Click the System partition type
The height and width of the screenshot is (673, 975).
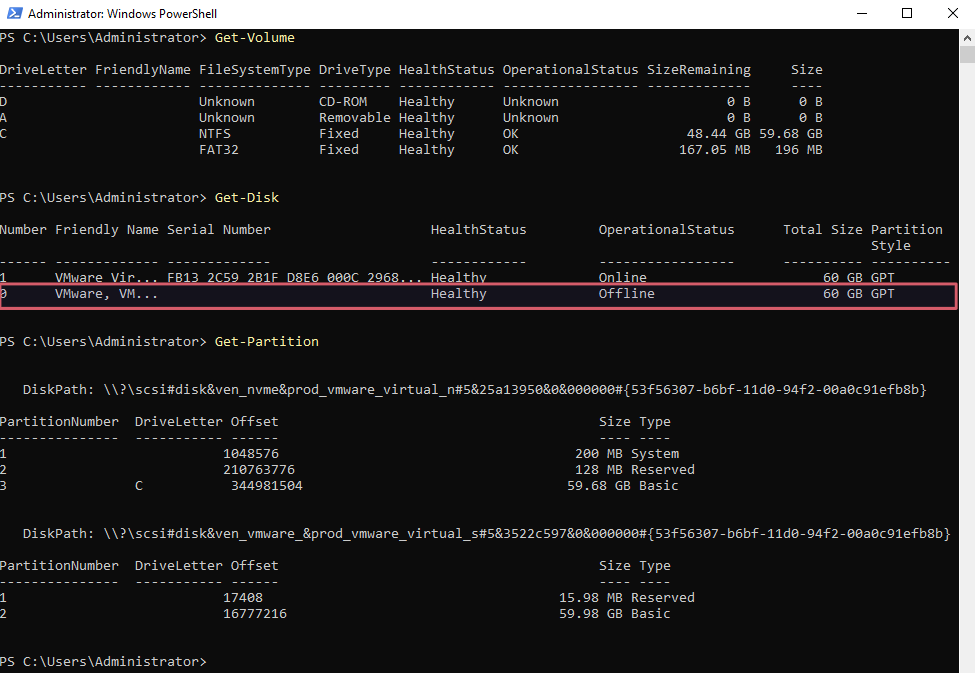coord(655,453)
